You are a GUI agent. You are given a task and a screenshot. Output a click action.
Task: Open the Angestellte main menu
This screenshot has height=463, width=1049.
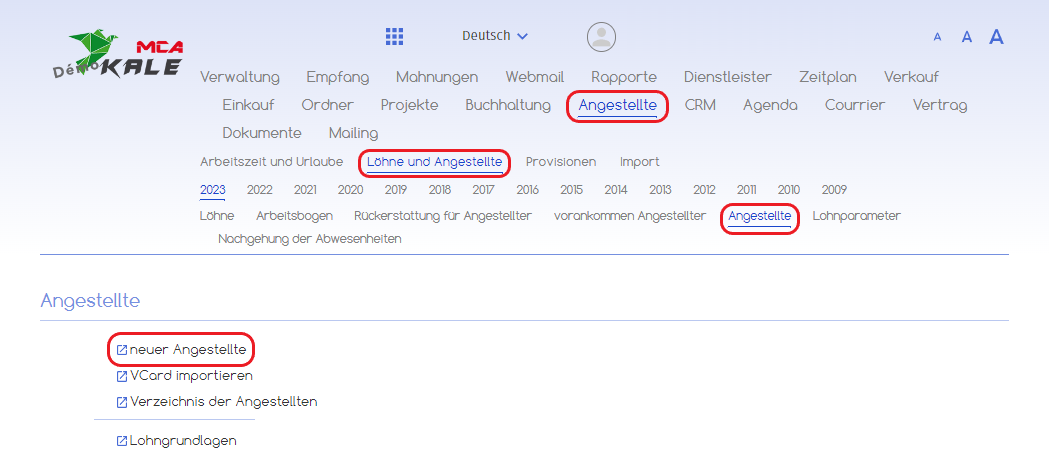point(617,105)
